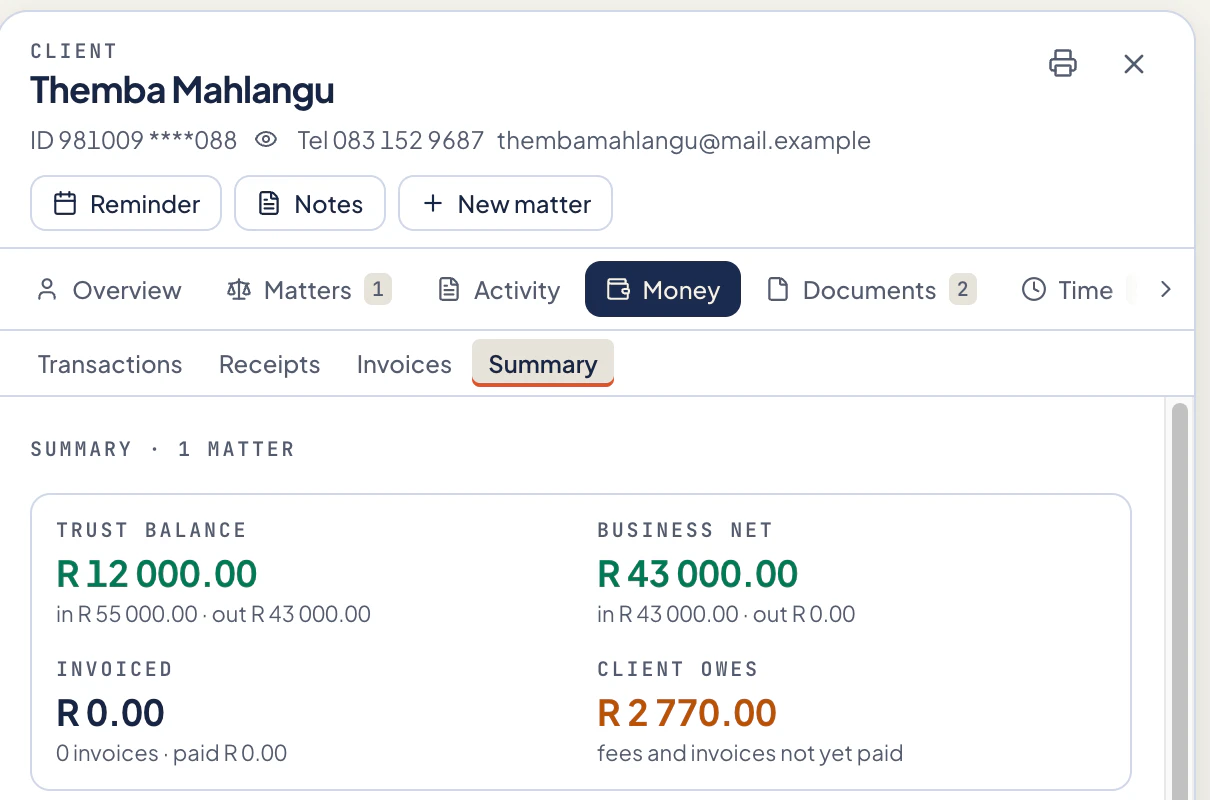
Task: Click the 'SUMMARY · 1 MATTER' heading
Action: point(163,449)
